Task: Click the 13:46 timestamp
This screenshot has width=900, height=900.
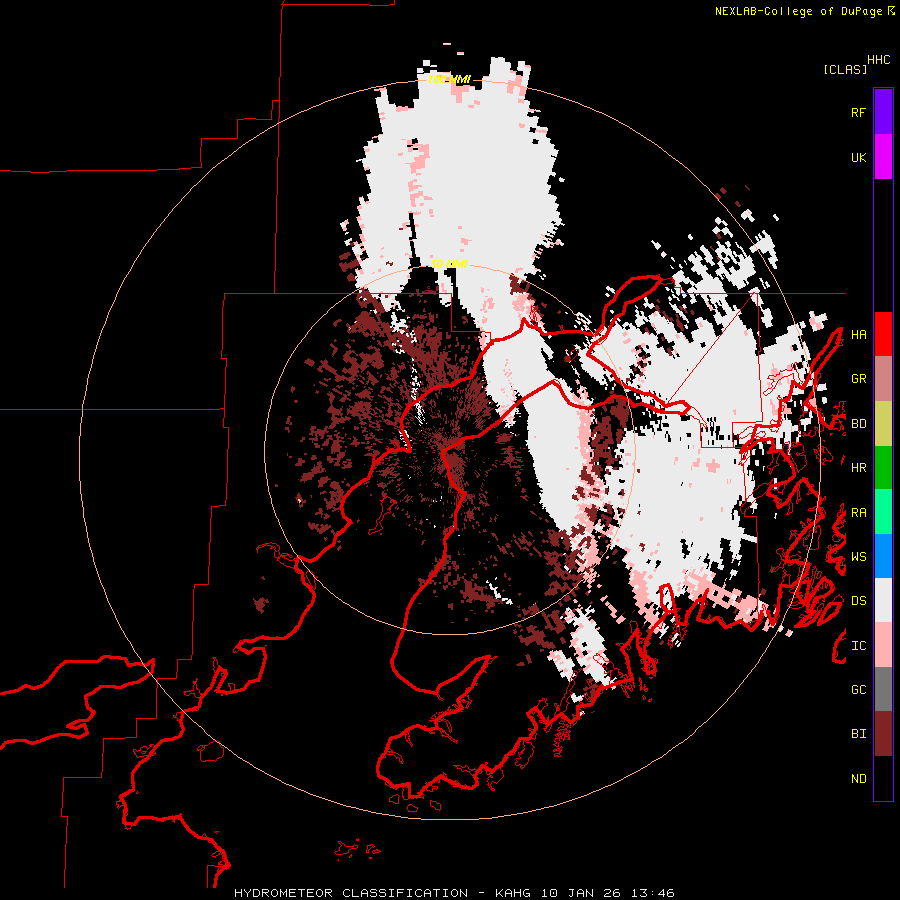Action: [653, 893]
